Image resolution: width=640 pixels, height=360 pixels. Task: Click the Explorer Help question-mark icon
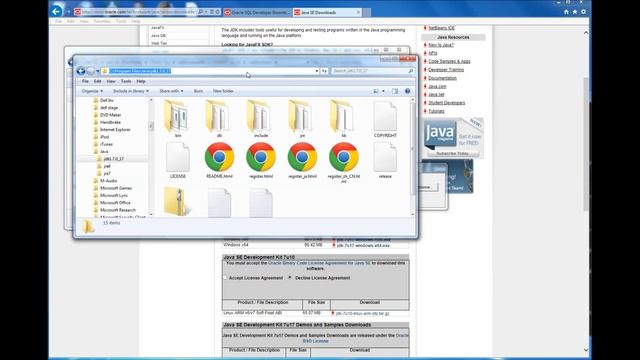(407, 91)
